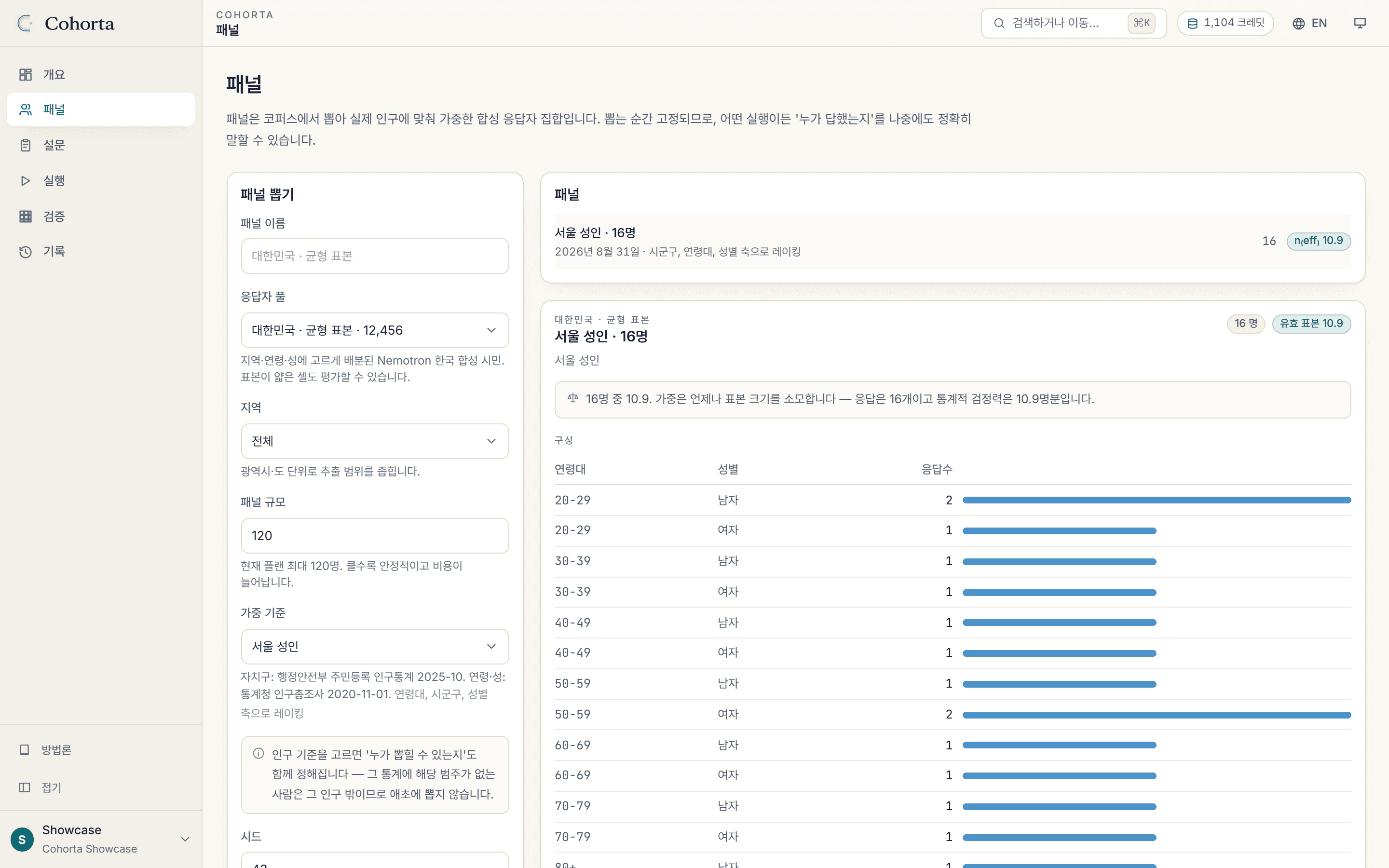Expand the Showcase workspace switcher chevron
1389x868 pixels.
tap(185, 839)
